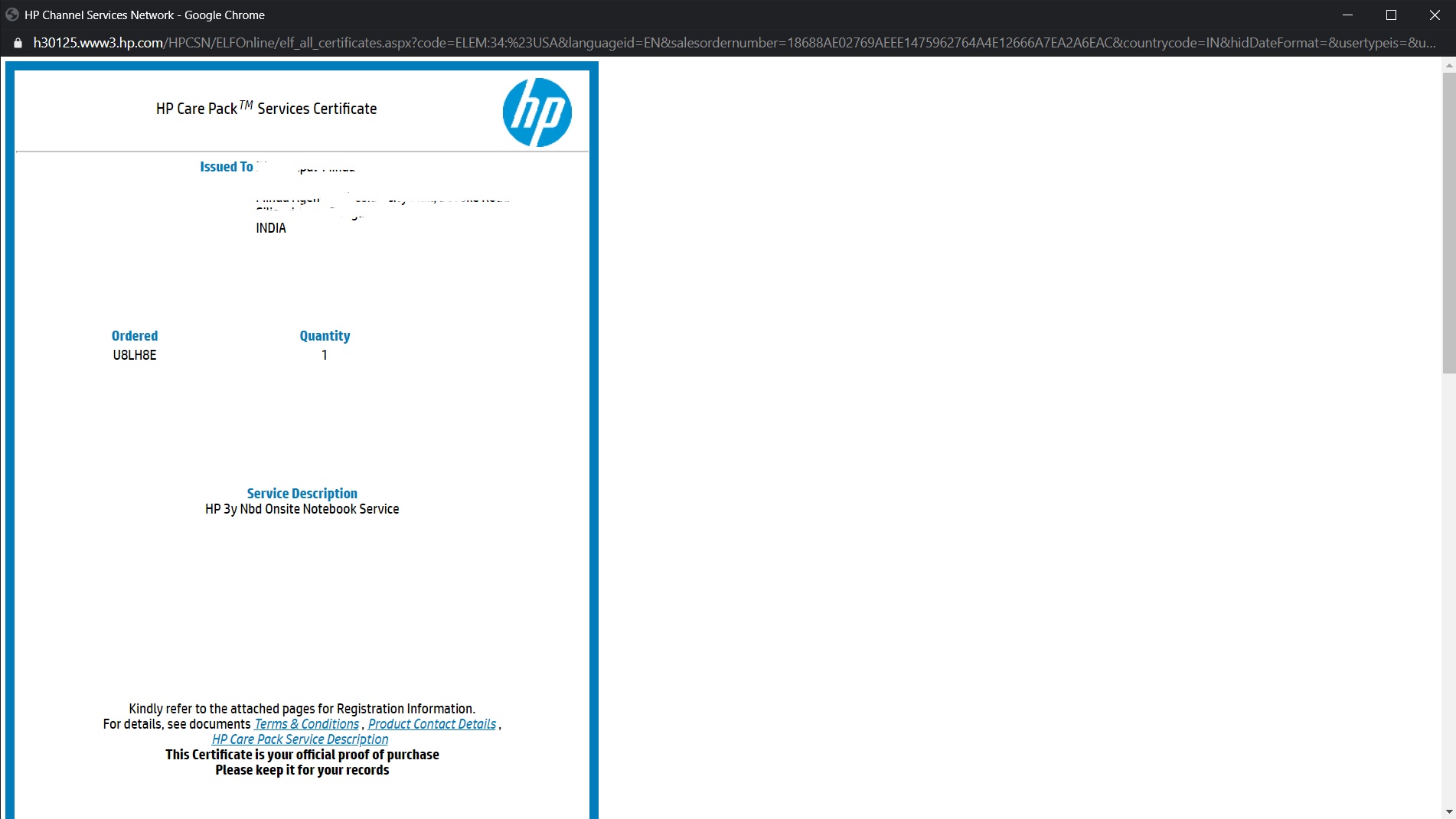Image resolution: width=1456 pixels, height=819 pixels.
Task: Click the INDIA address text
Action: pos(269,227)
